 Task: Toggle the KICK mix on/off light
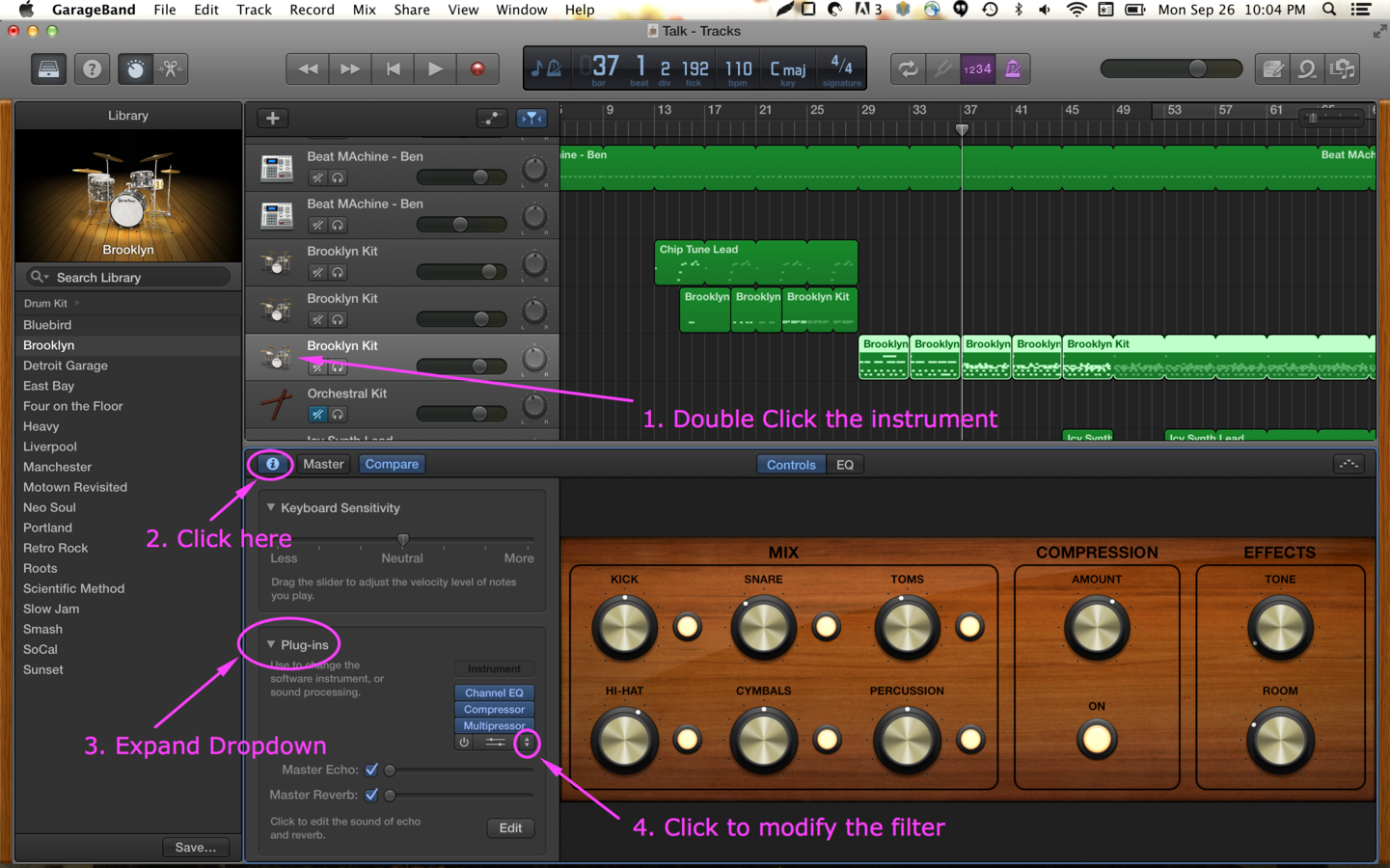click(687, 627)
